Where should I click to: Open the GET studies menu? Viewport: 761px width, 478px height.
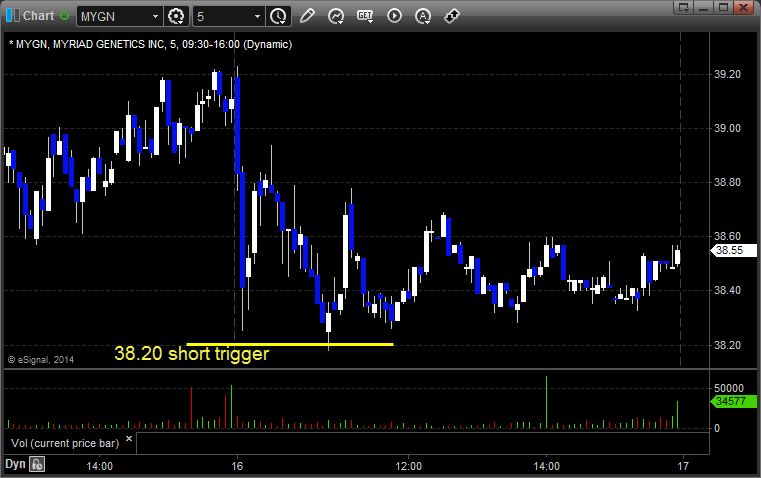click(x=365, y=16)
